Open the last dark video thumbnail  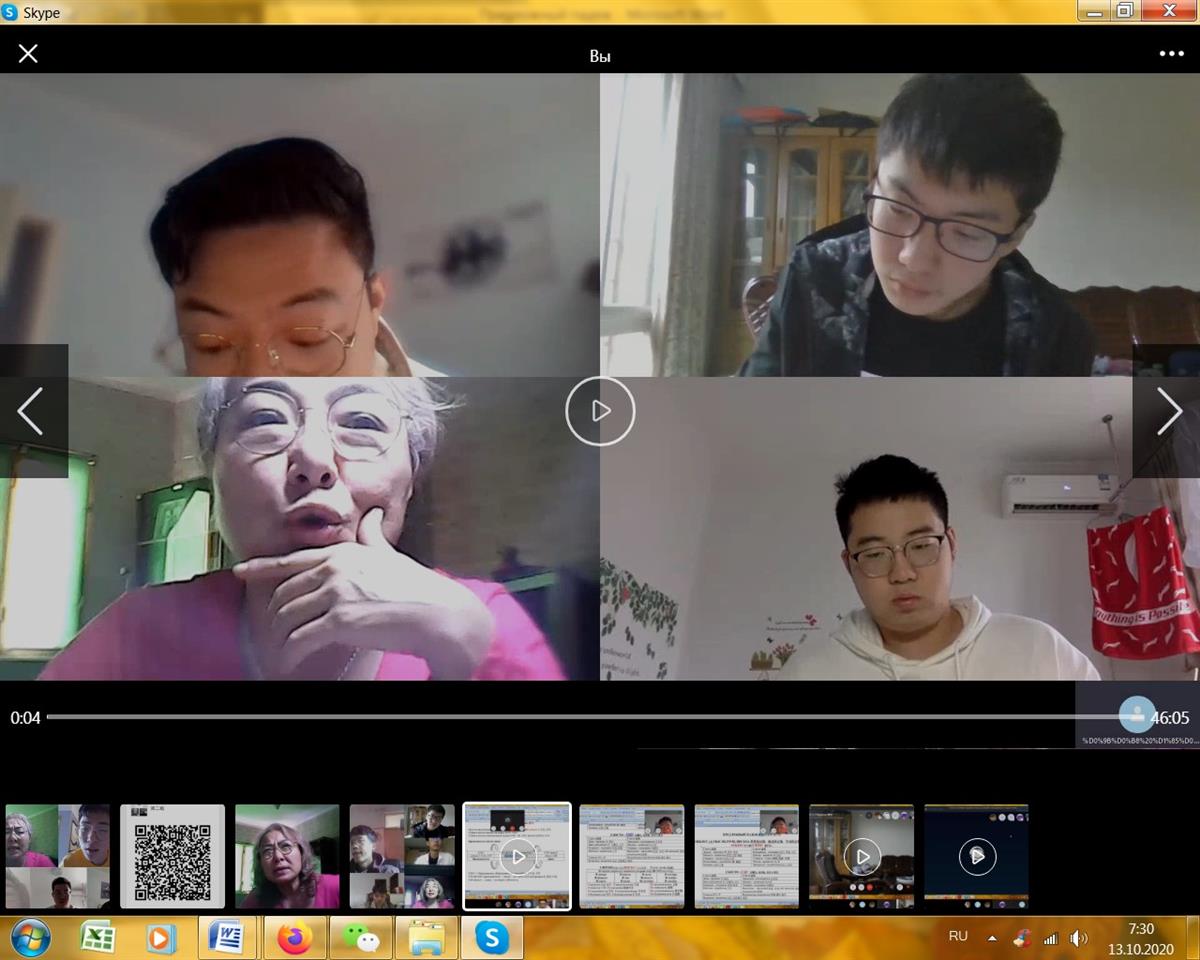[976, 856]
